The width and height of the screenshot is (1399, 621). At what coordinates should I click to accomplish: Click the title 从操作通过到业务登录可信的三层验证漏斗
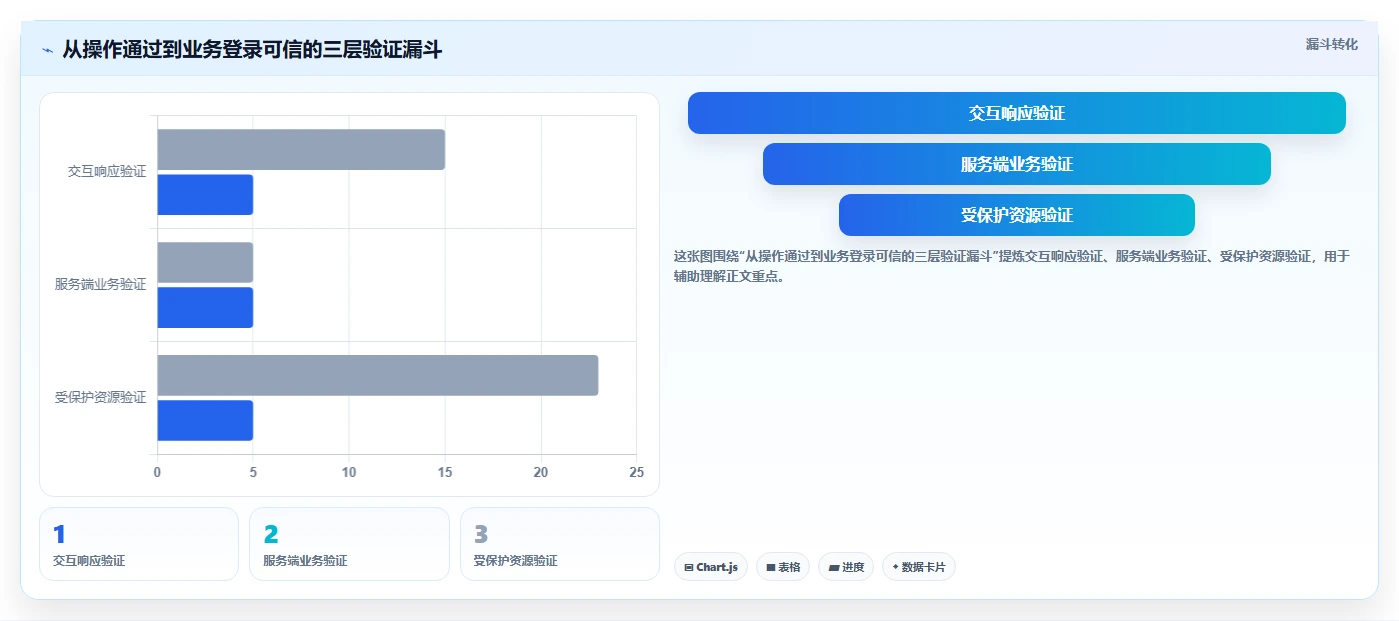252,50
